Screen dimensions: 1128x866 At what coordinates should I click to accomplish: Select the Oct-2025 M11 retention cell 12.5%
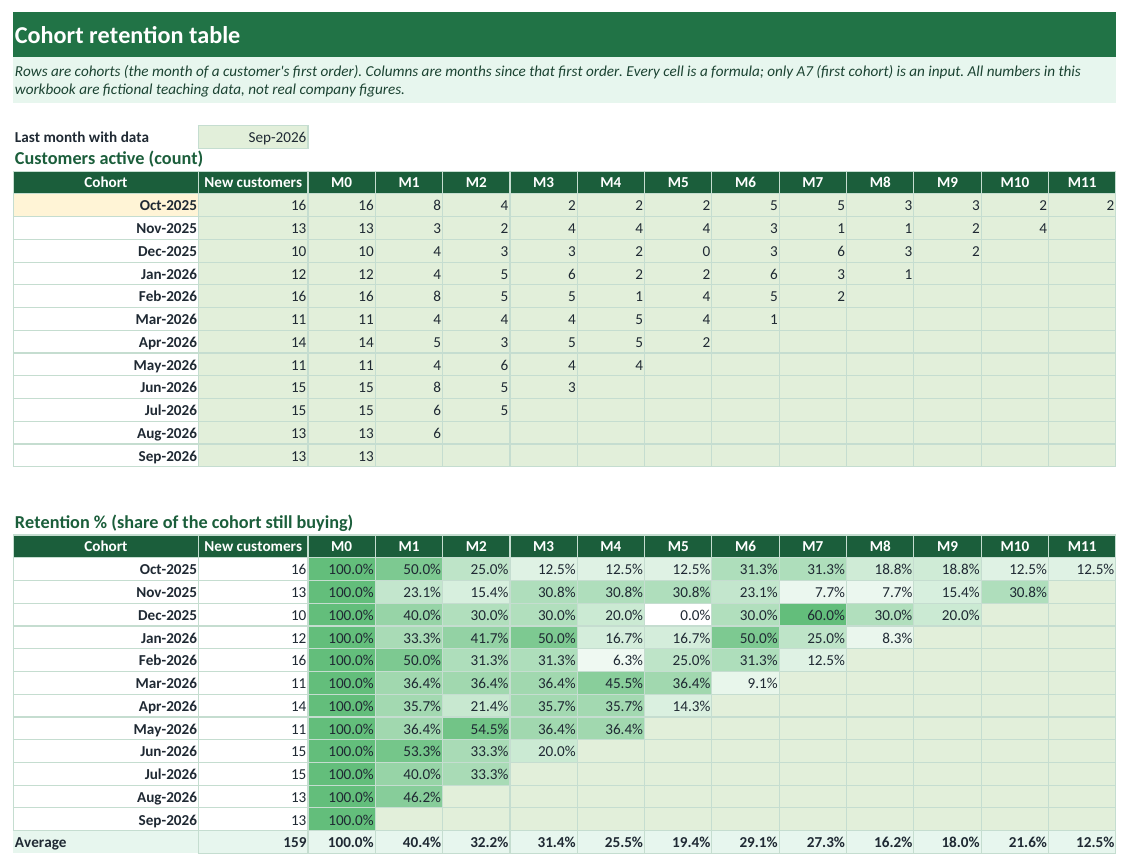click(x=1082, y=569)
